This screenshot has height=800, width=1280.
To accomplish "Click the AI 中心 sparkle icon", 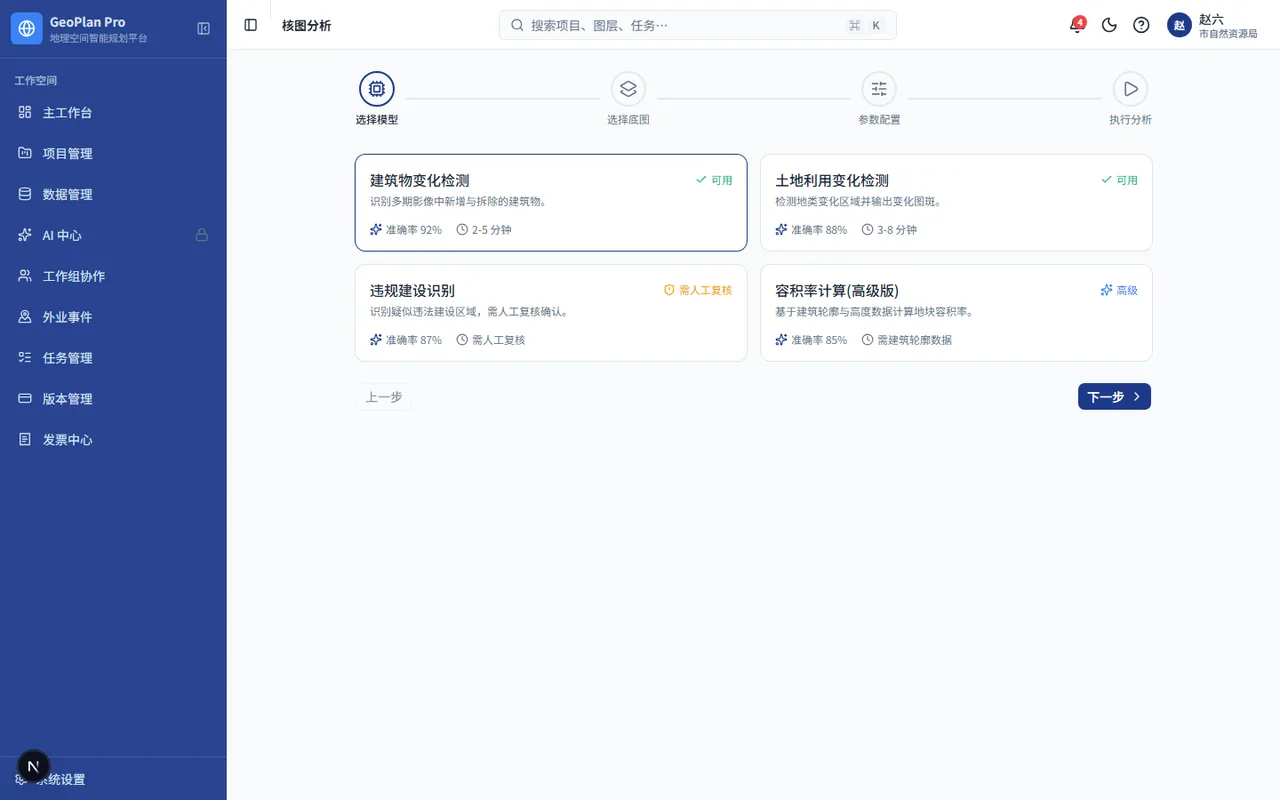I will point(25,235).
